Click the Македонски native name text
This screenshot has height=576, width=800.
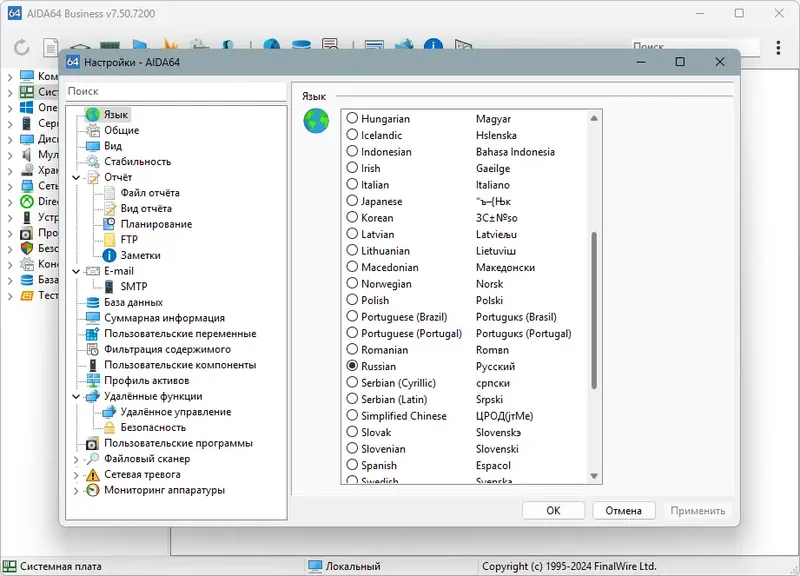[505, 267]
